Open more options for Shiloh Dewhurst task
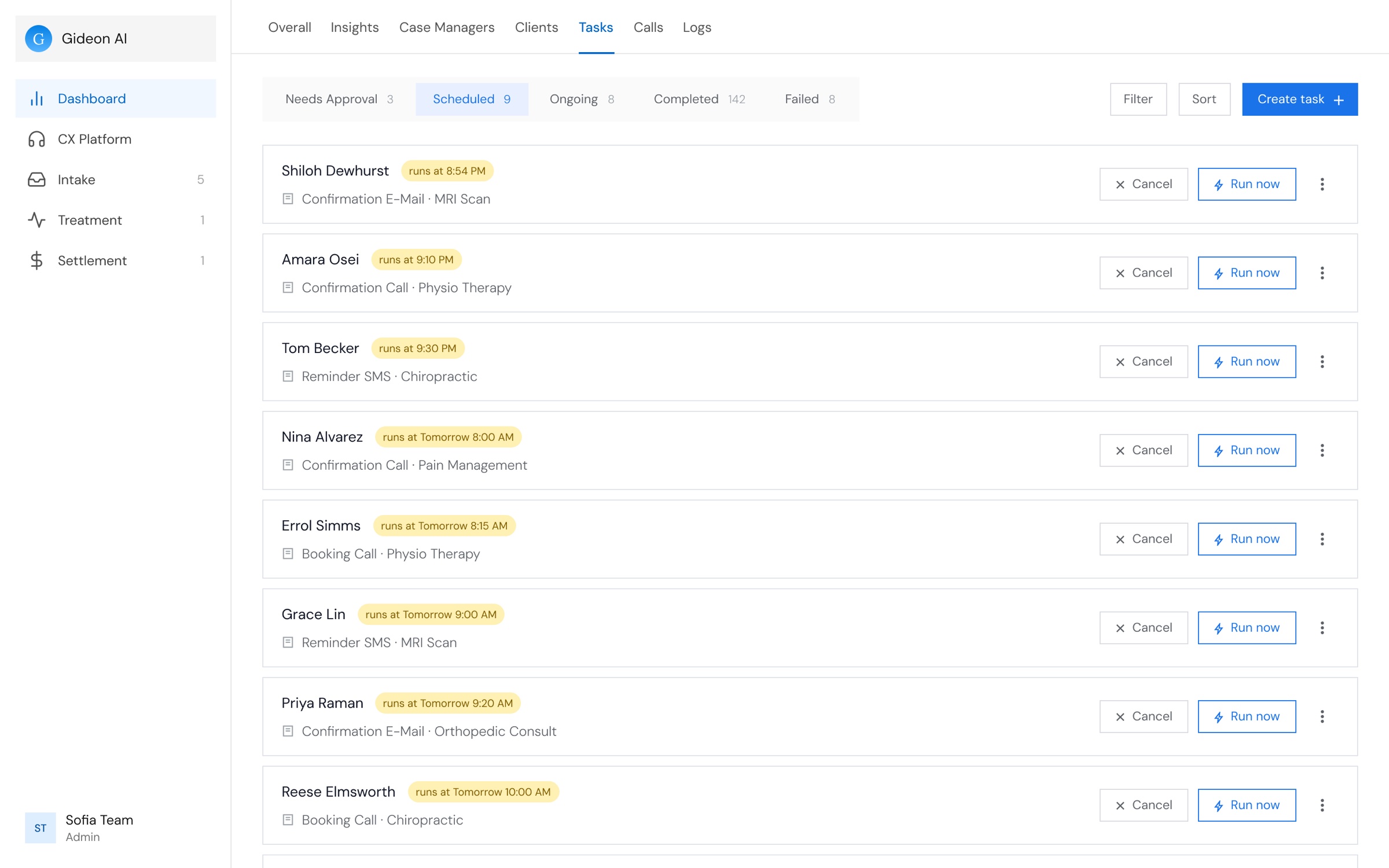This screenshot has height=868, width=1389. click(1322, 184)
